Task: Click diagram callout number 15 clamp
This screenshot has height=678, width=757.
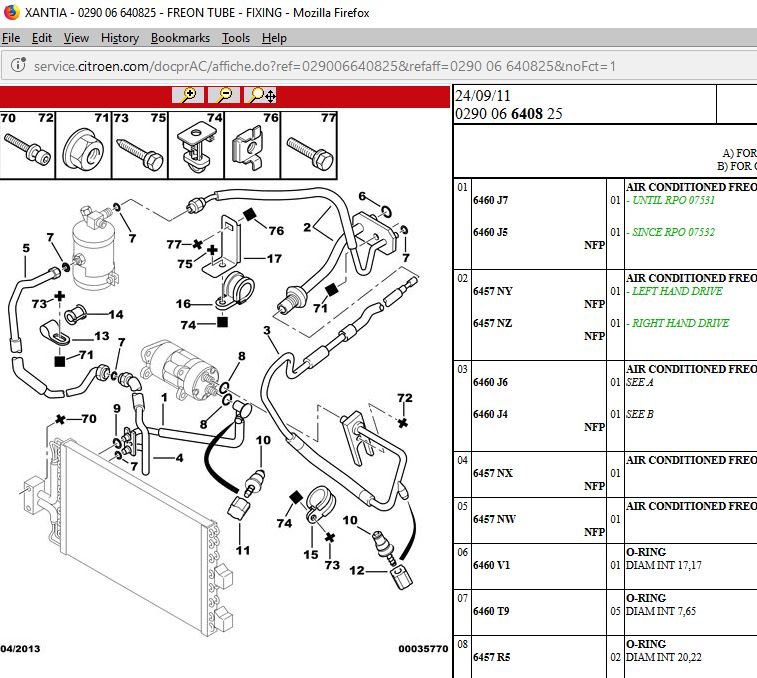Action: coord(311,555)
